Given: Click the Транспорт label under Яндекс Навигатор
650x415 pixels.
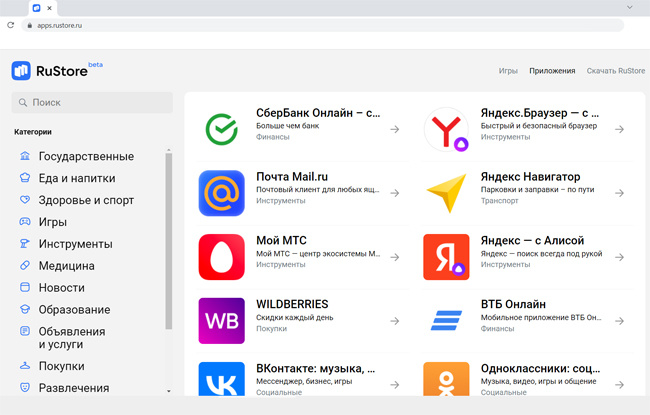Looking at the screenshot, I should click(x=499, y=201).
